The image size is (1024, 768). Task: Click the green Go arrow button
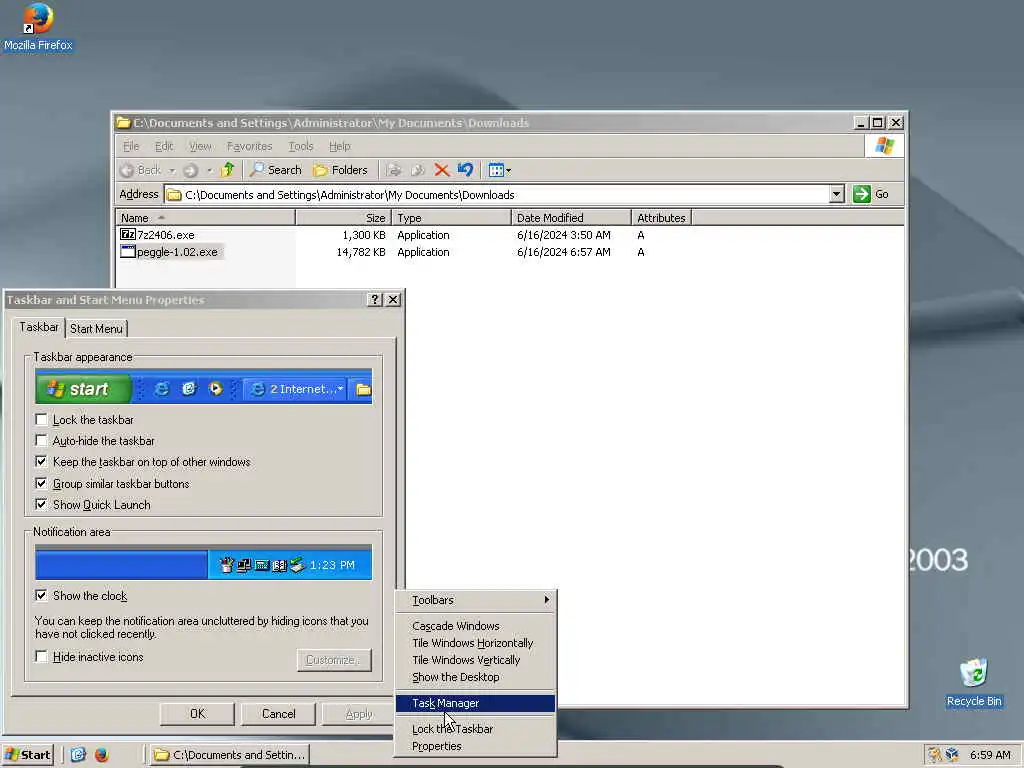[x=861, y=194]
